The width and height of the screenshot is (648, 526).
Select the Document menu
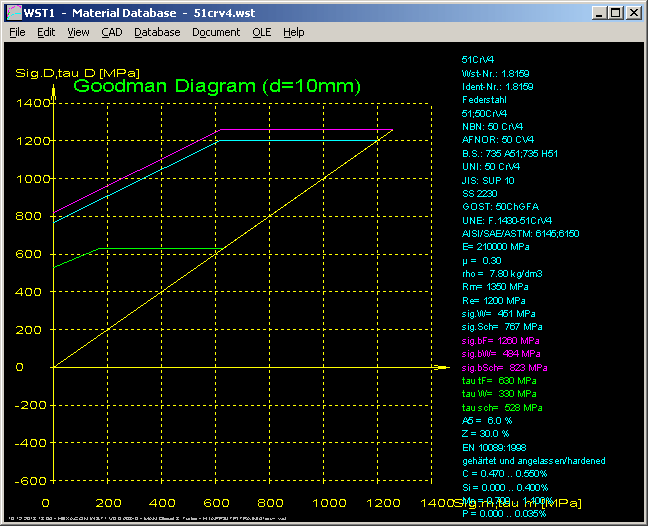click(x=216, y=32)
